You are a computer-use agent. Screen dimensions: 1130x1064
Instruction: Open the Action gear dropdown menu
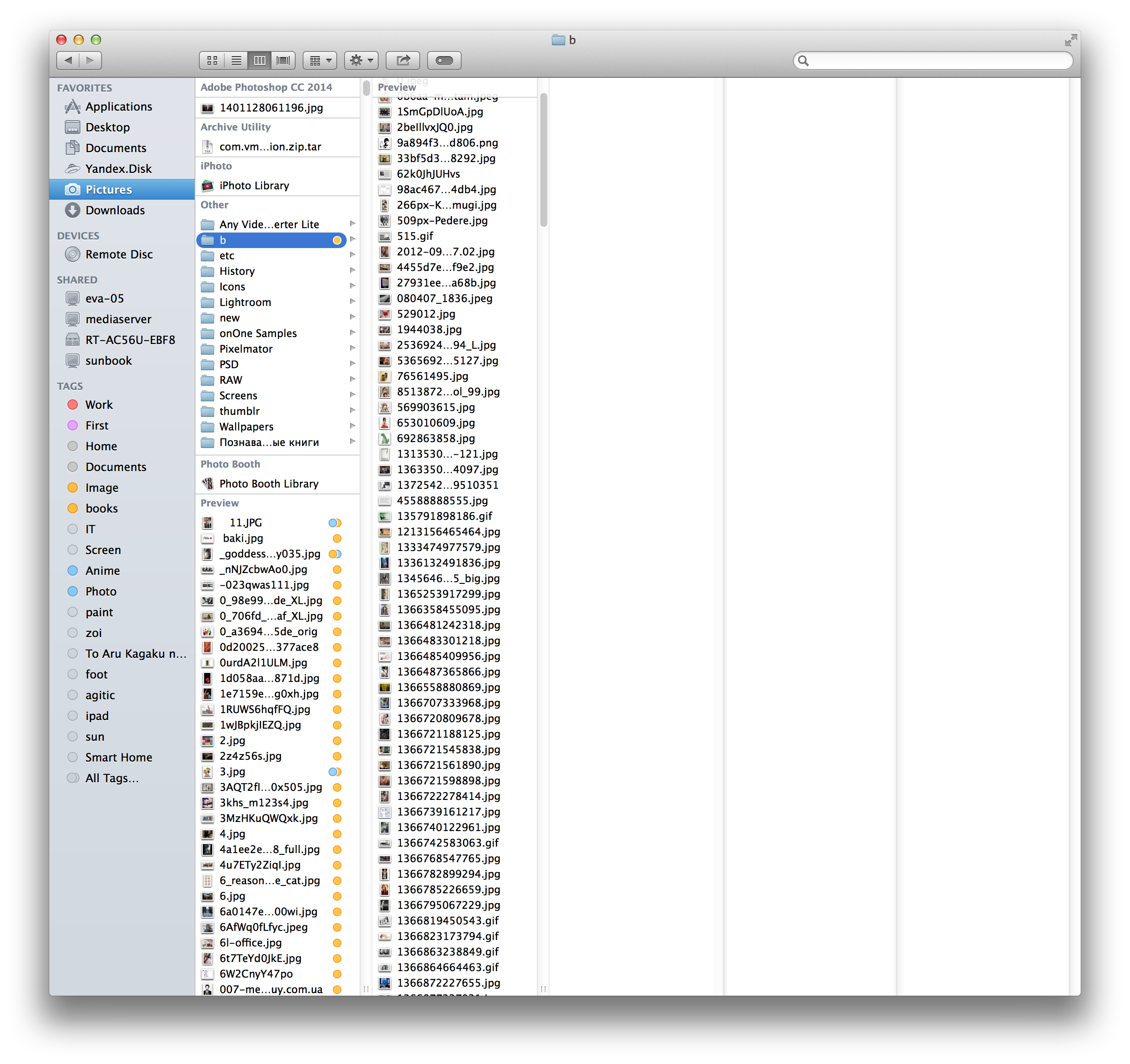(x=361, y=60)
